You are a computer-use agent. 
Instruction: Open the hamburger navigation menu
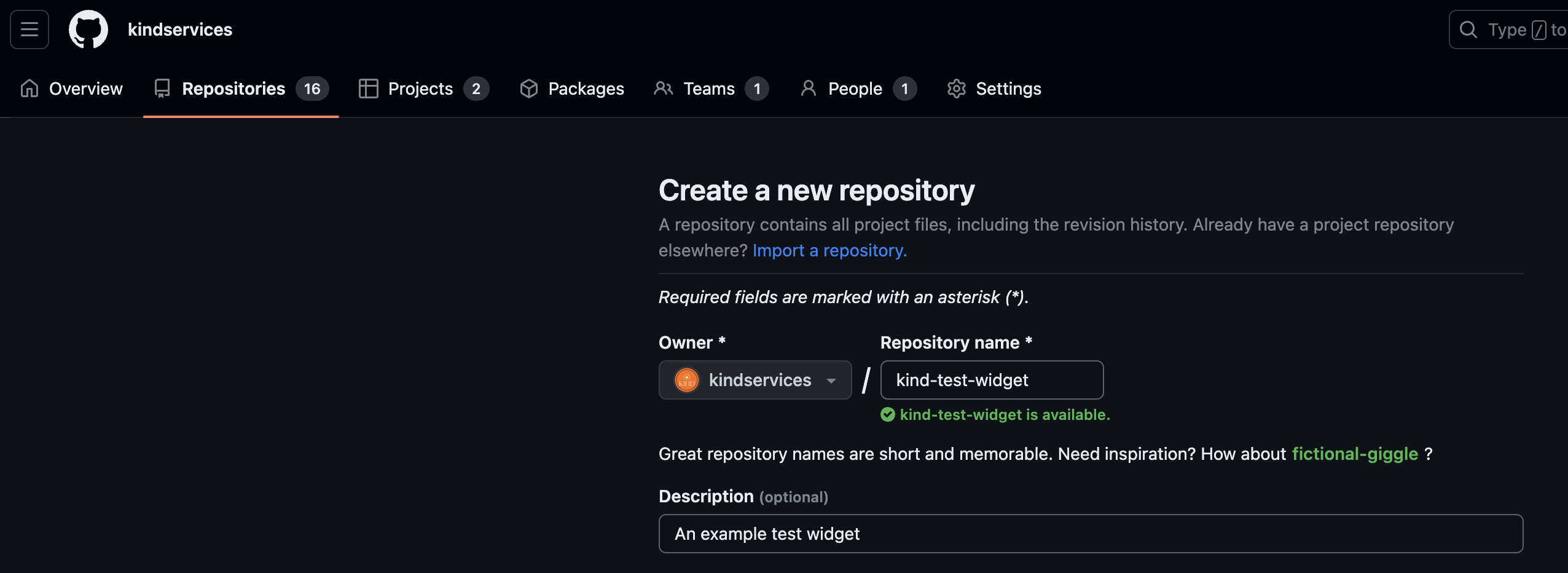(29, 30)
